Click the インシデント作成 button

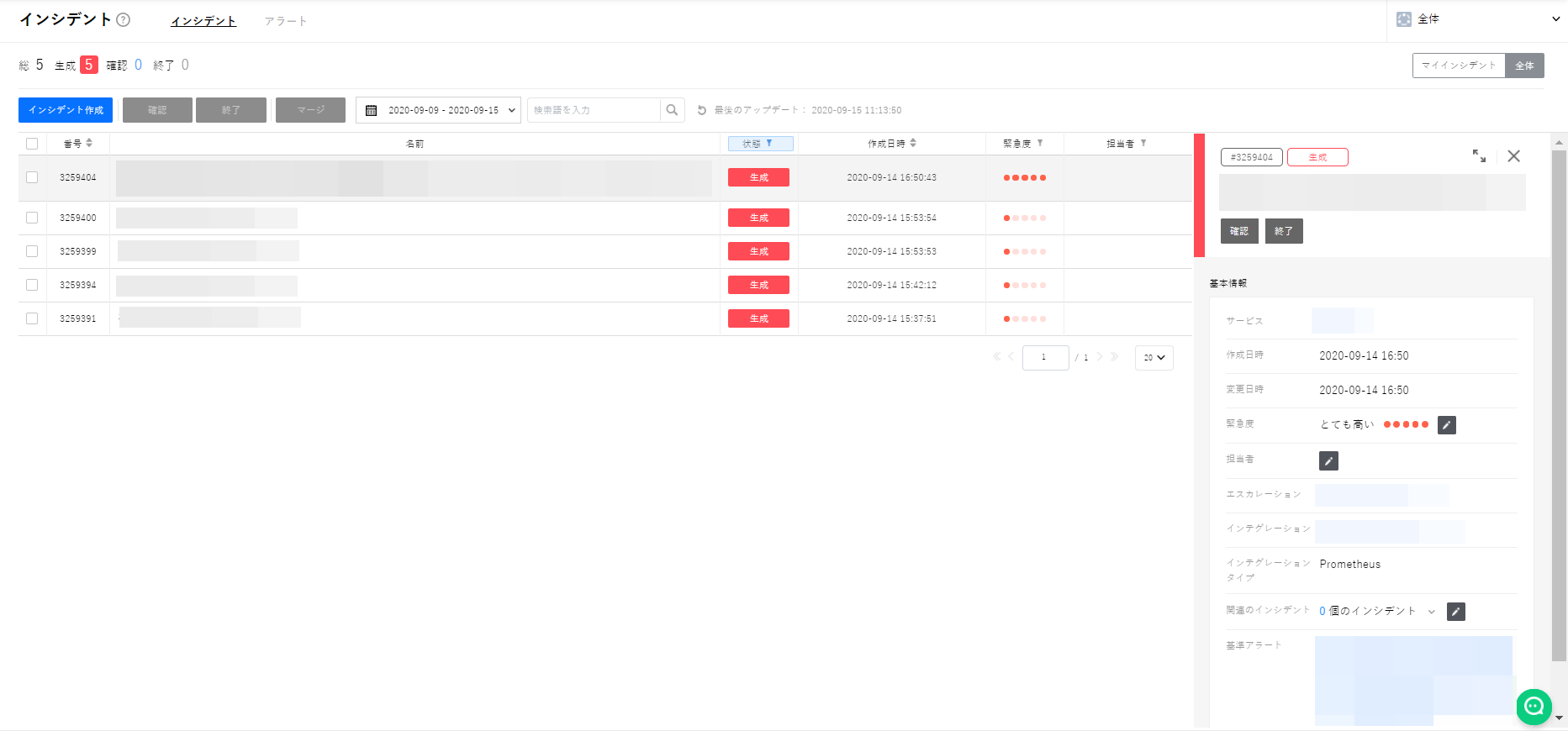pos(66,110)
